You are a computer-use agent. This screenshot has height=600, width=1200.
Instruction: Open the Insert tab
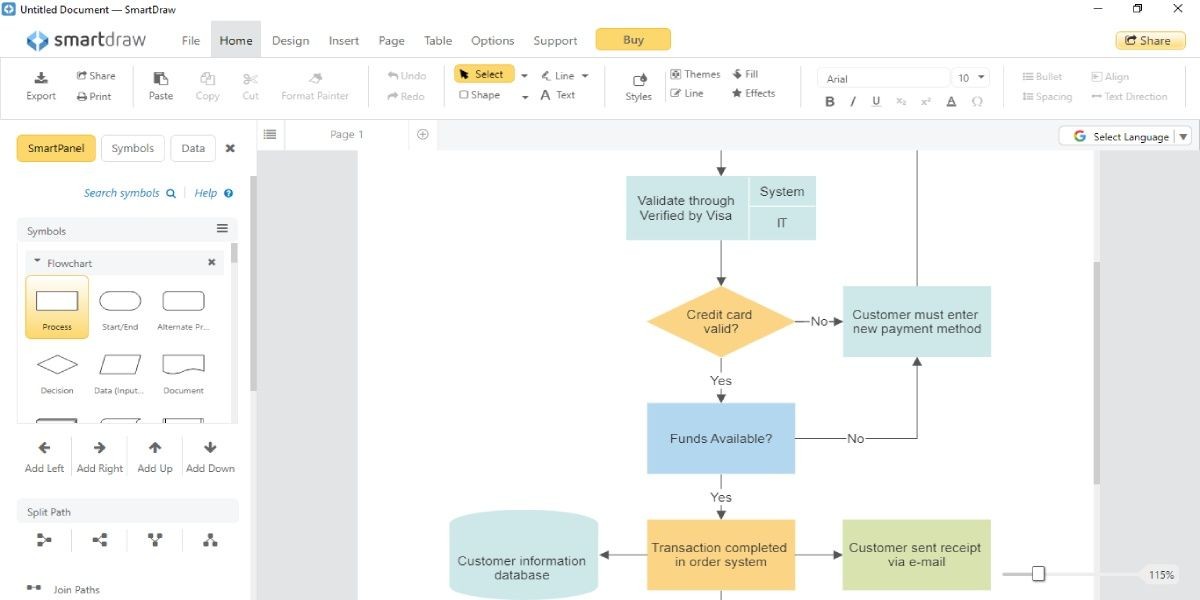[x=343, y=41]
